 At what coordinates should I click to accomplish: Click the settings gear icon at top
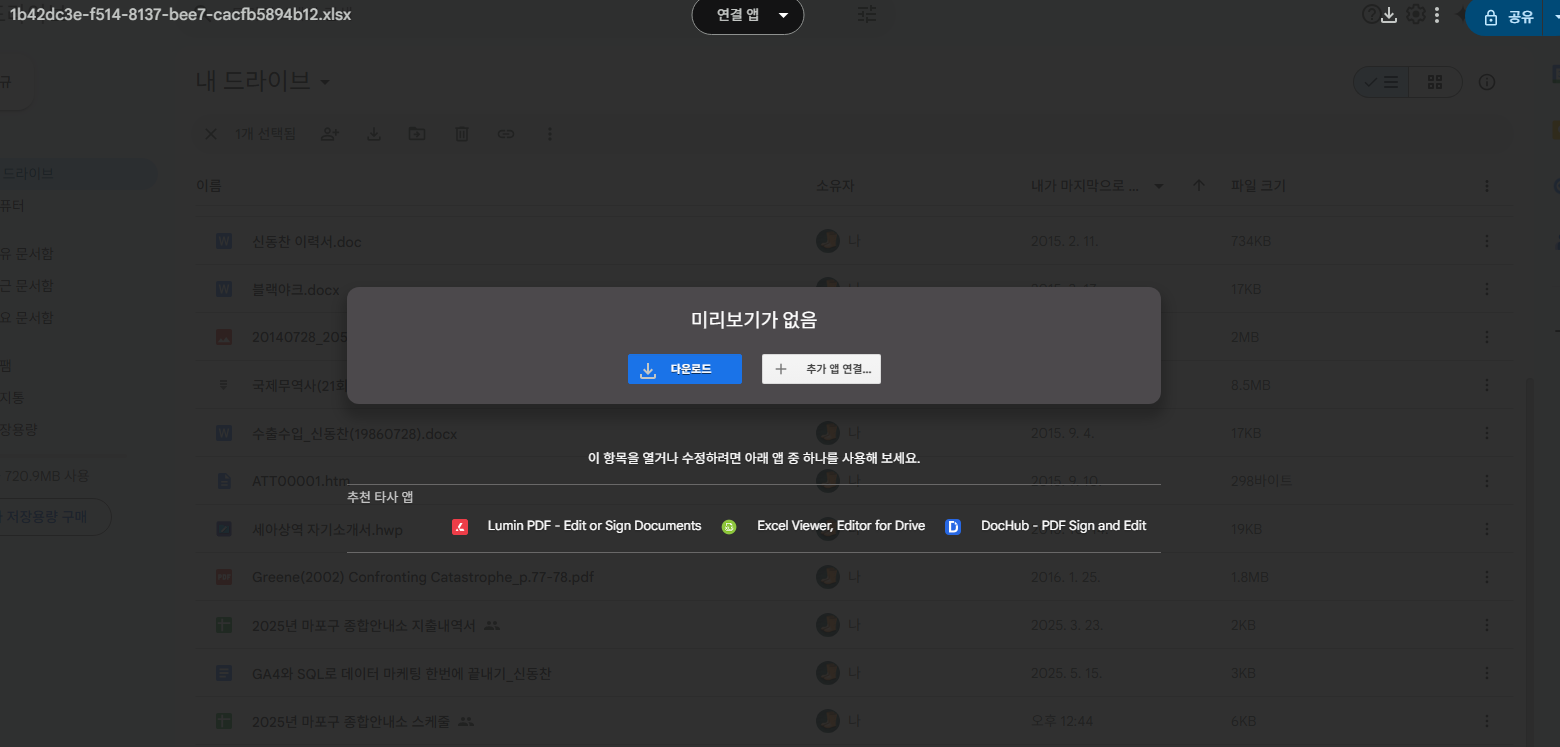(1415, 15)
